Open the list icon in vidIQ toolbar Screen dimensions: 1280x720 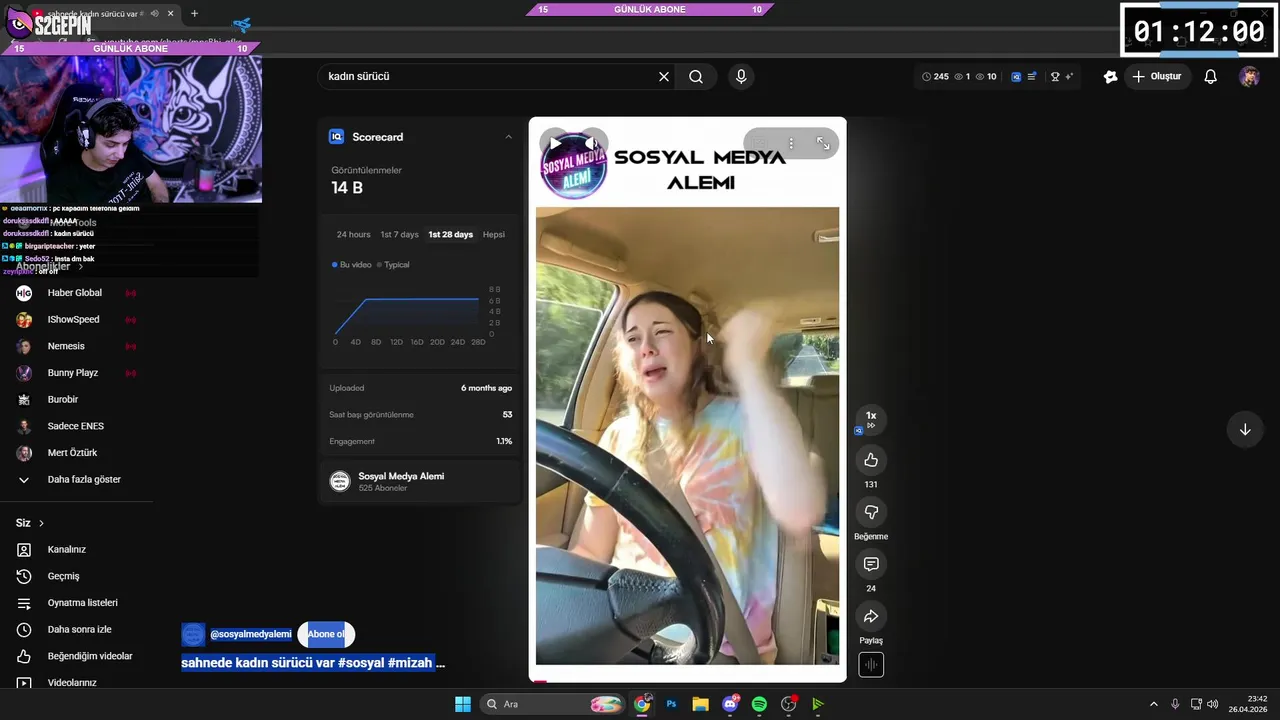tap(1031, 76)
